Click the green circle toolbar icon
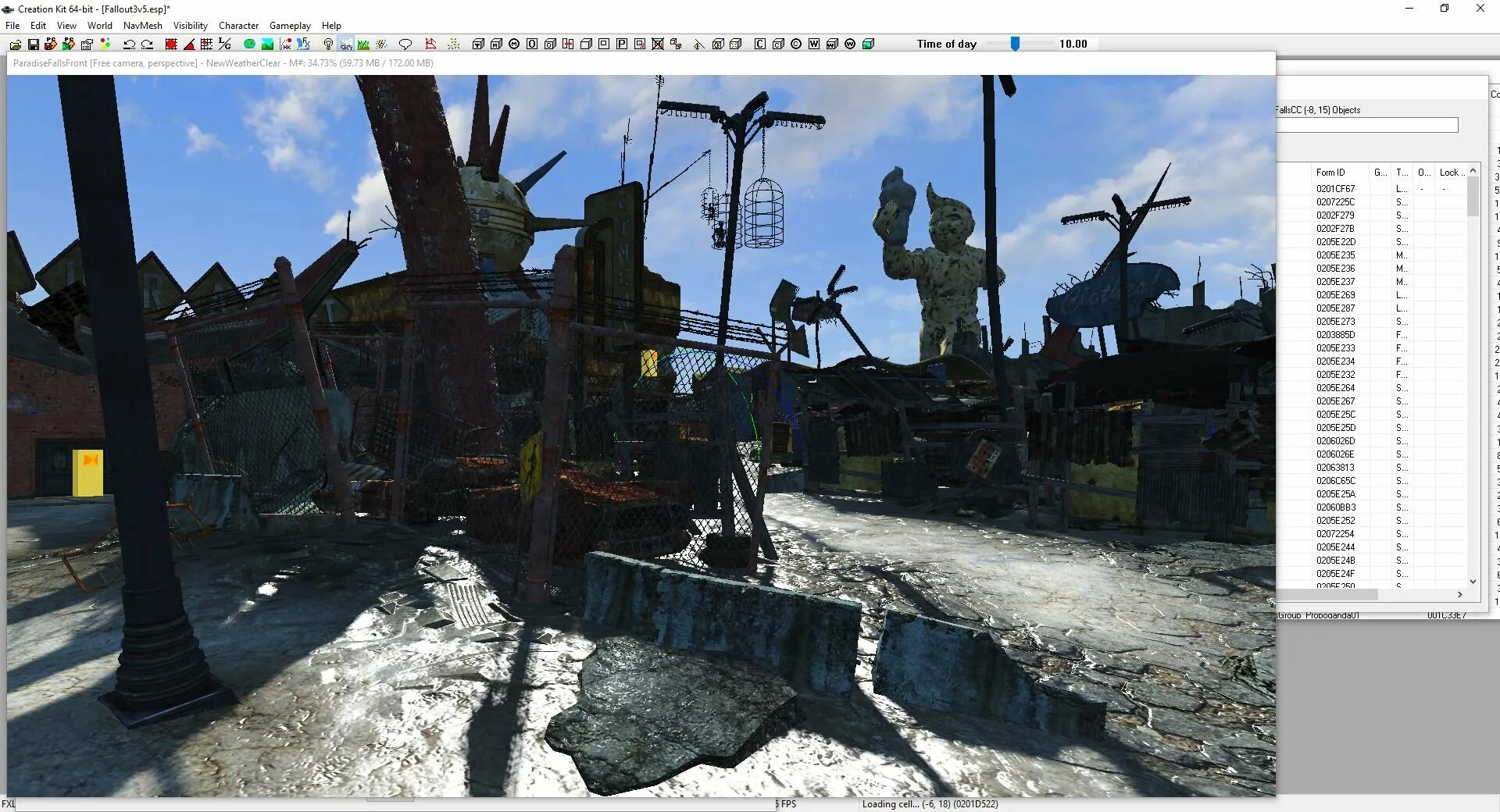Viewport: 1500px width, 812px height. [x=249, y=45]
